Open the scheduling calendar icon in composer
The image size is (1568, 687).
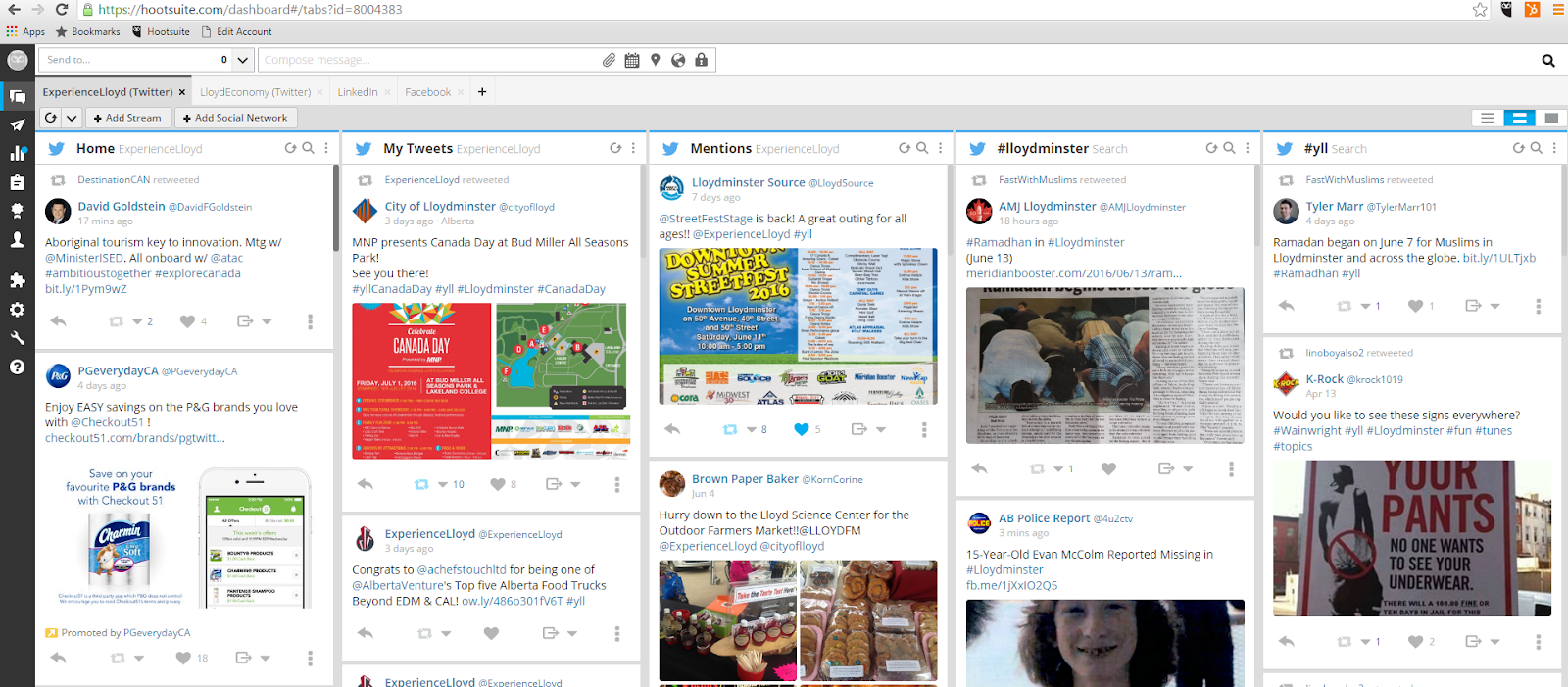632,60
